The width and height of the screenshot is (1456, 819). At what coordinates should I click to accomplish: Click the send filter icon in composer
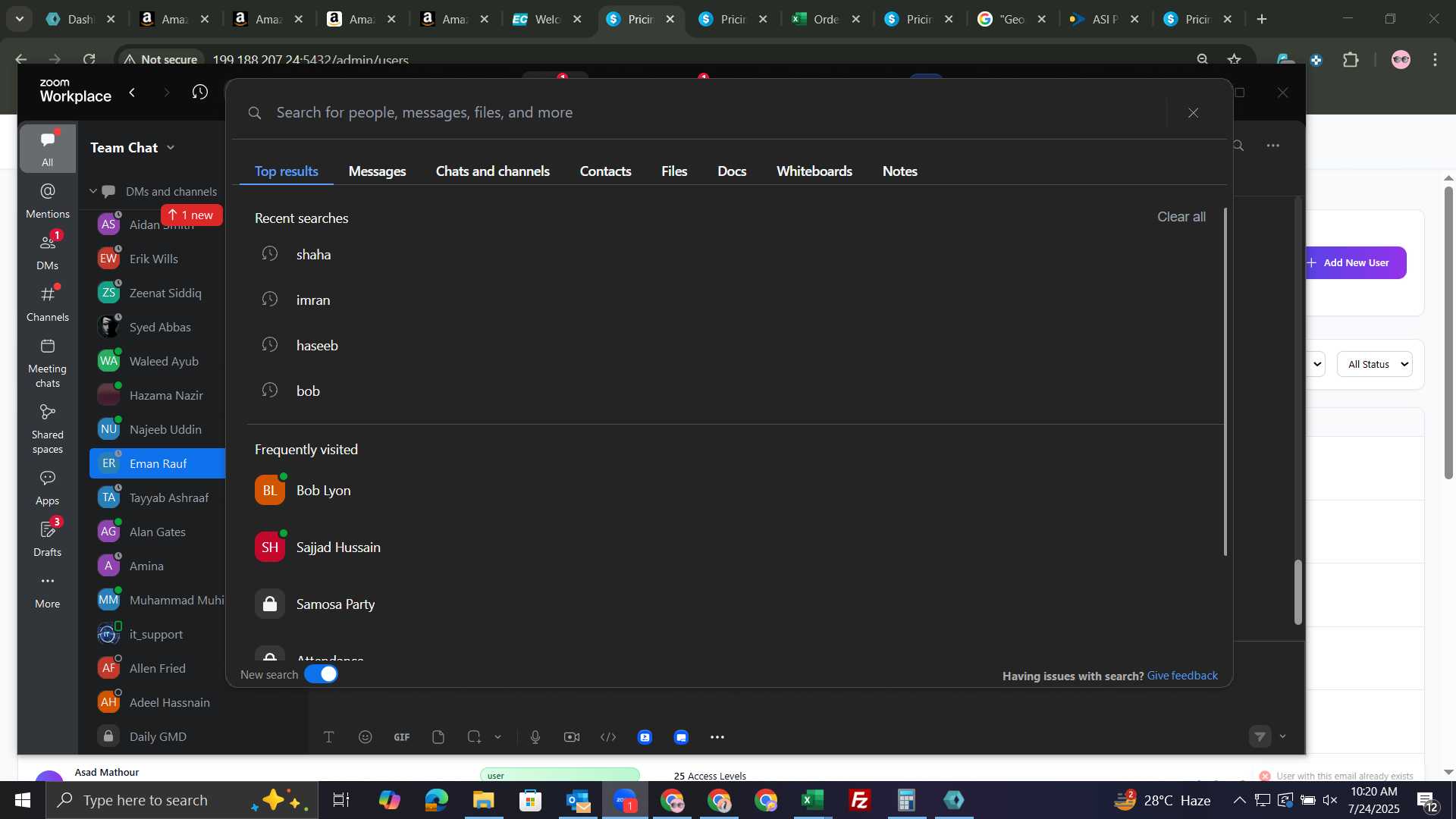point(1260,736)
